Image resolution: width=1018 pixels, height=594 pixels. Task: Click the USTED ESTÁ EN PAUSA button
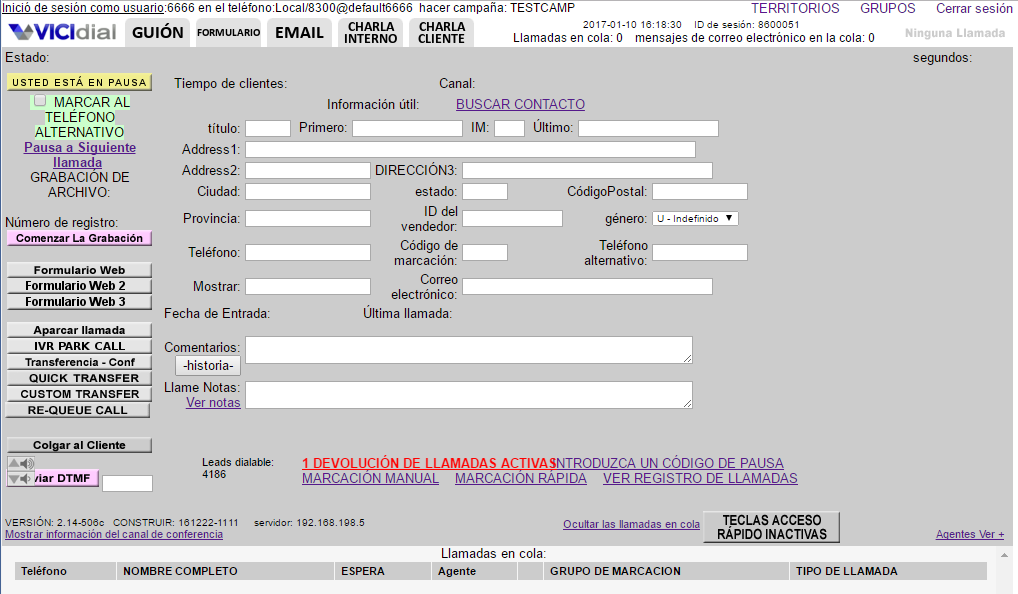(79, 82)
